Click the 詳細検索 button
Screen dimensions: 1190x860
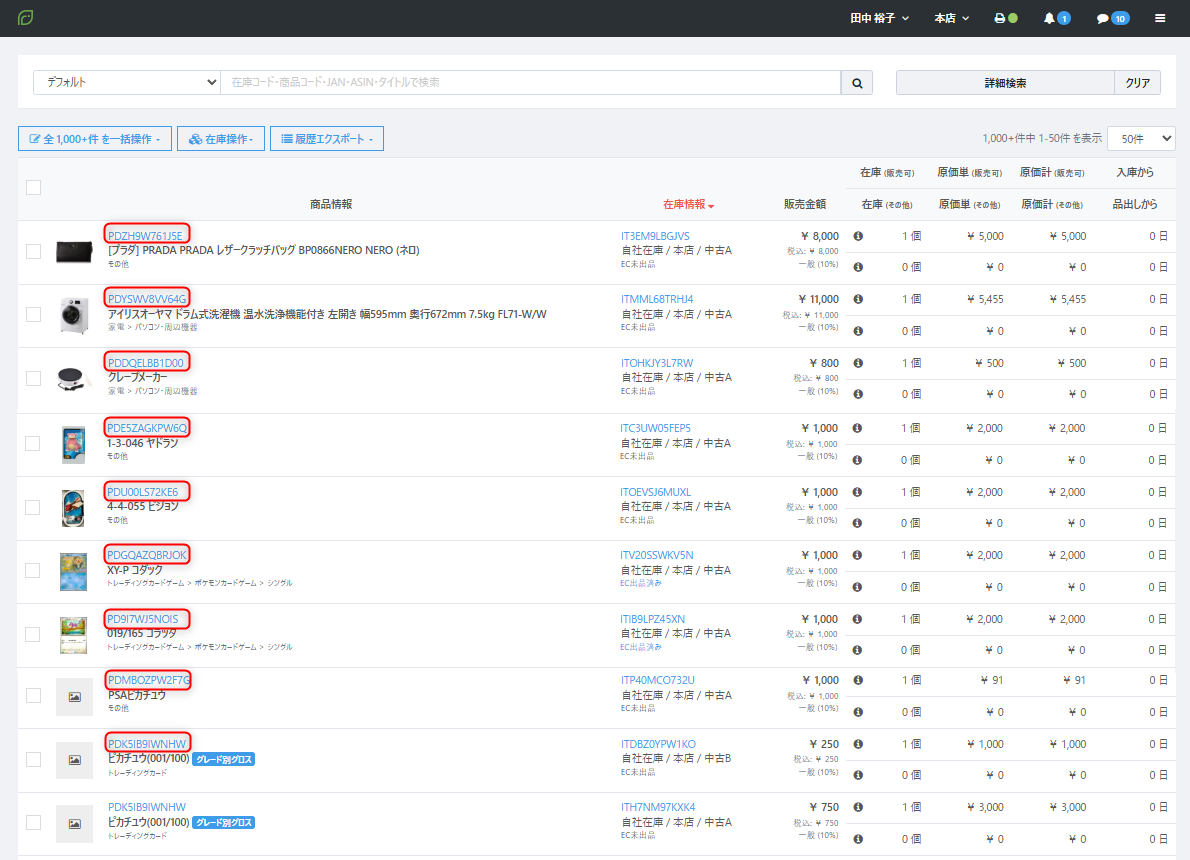[x=1005, y=83]
